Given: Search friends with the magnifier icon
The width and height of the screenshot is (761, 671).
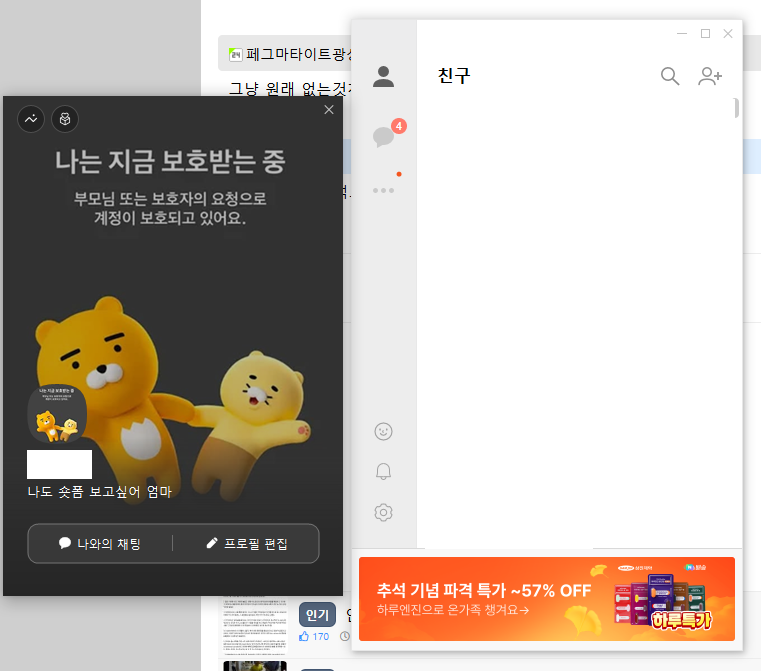Looking at the screenshot, I should point(670,76).
